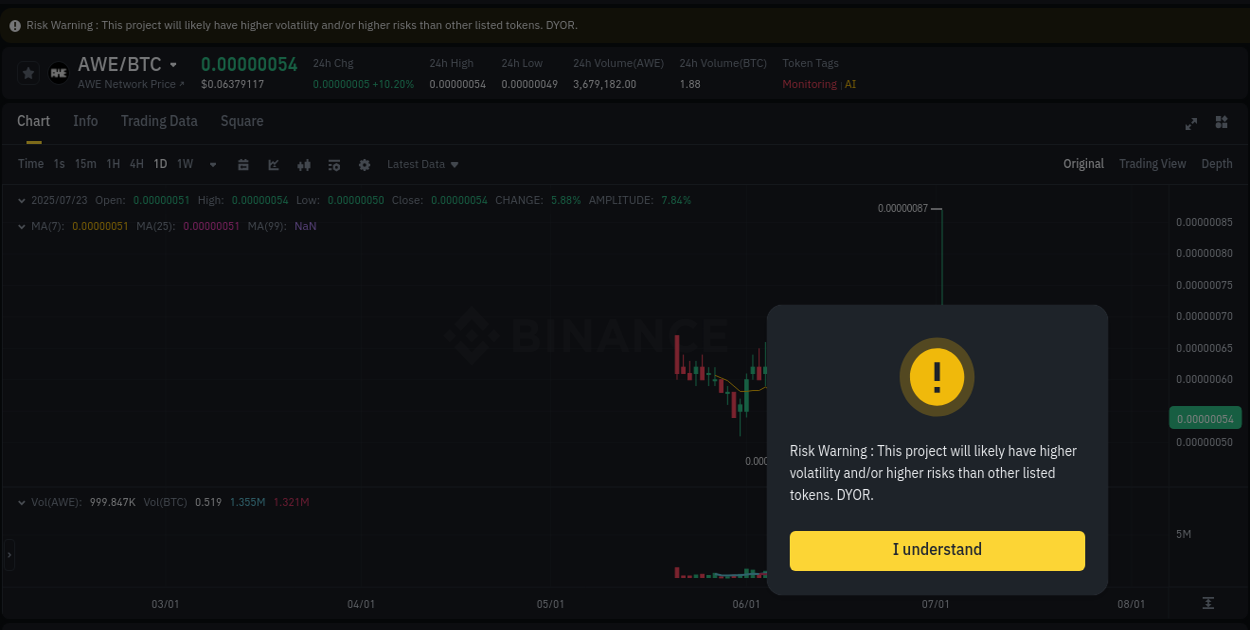Click the calendar date range icon
The width and height of the screenshot is (1250, 630).
[243, 164]
